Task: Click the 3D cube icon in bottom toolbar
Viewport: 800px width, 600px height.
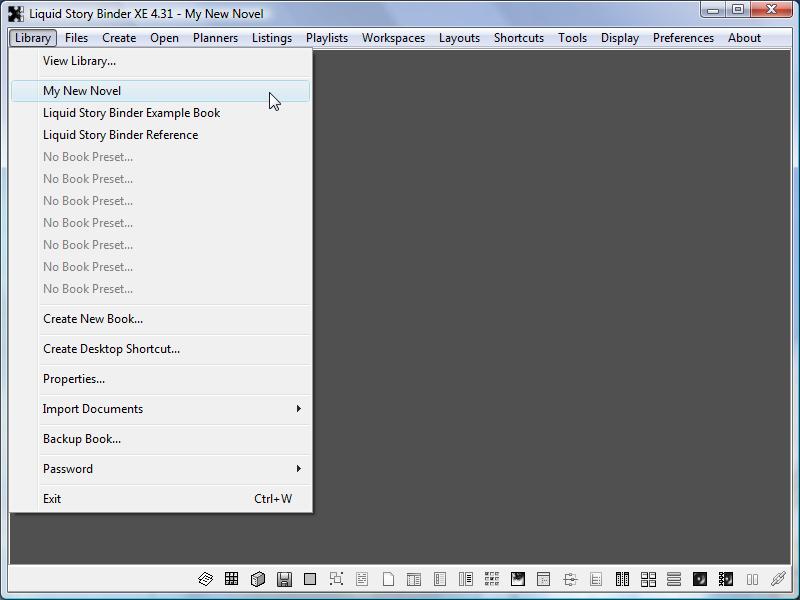Action: coord(258,579)
